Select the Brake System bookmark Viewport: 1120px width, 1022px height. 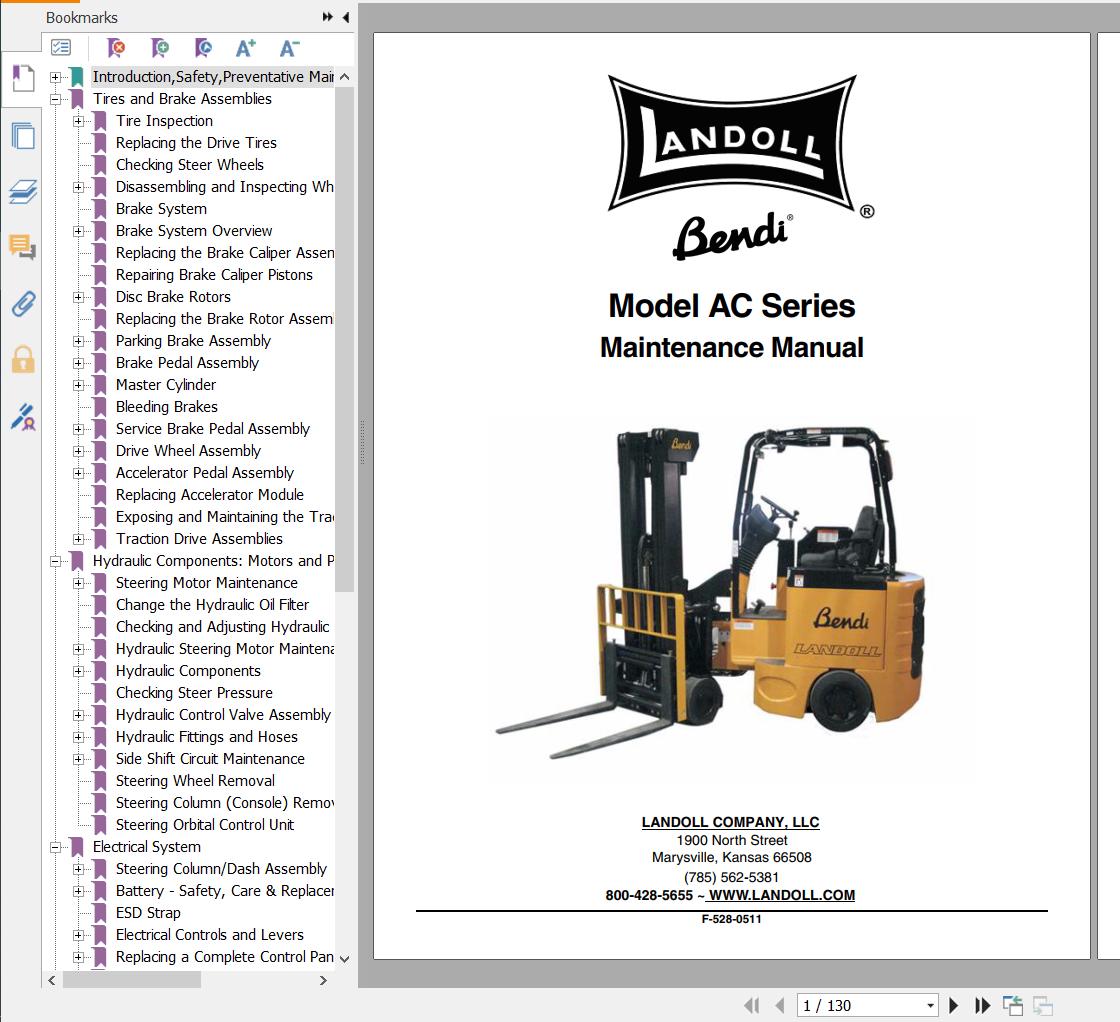162,208
